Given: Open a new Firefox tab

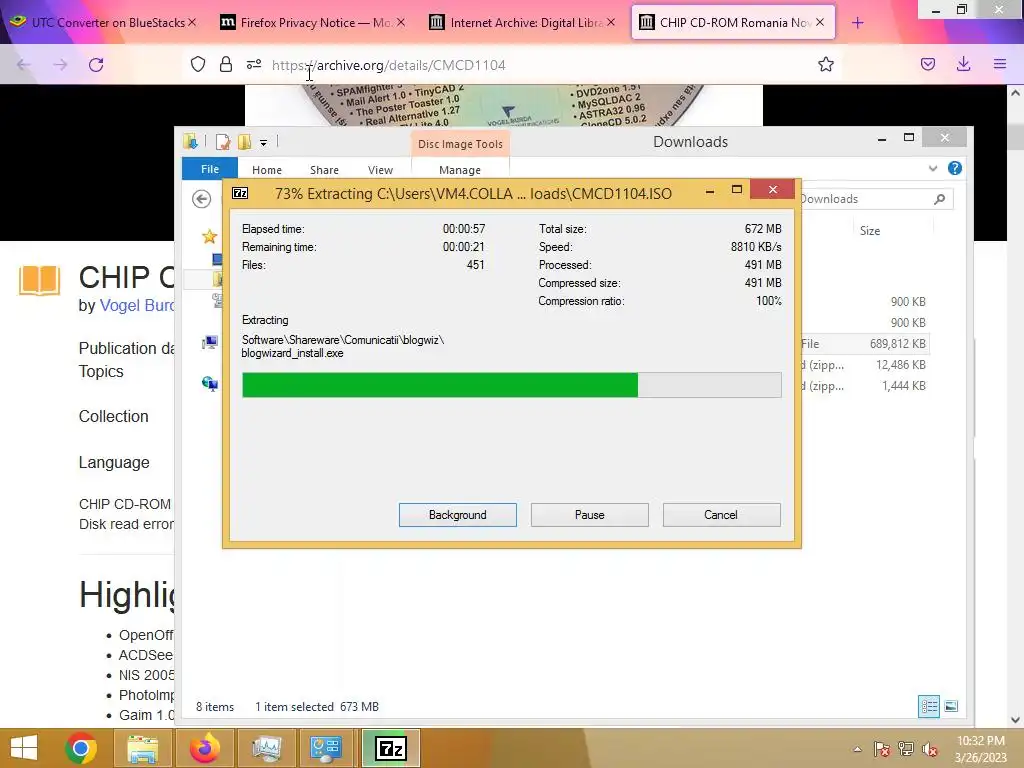Looking at the screenshot, I should (857, 23).
